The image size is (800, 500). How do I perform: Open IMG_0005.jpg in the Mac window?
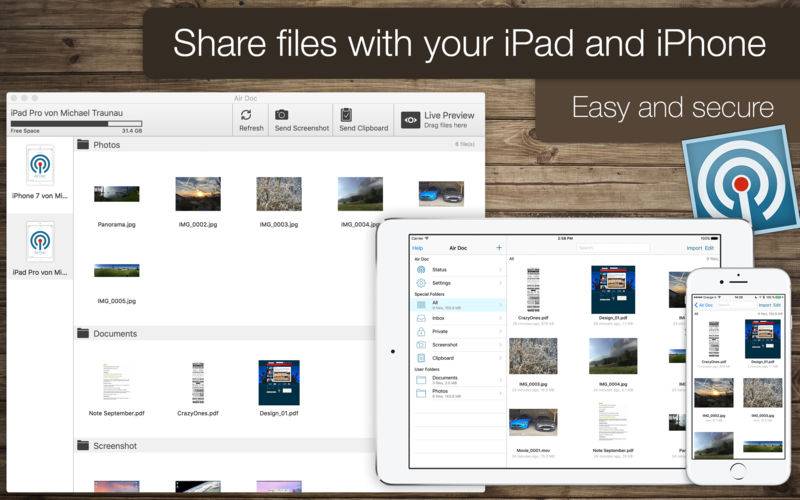pos(116,270)
